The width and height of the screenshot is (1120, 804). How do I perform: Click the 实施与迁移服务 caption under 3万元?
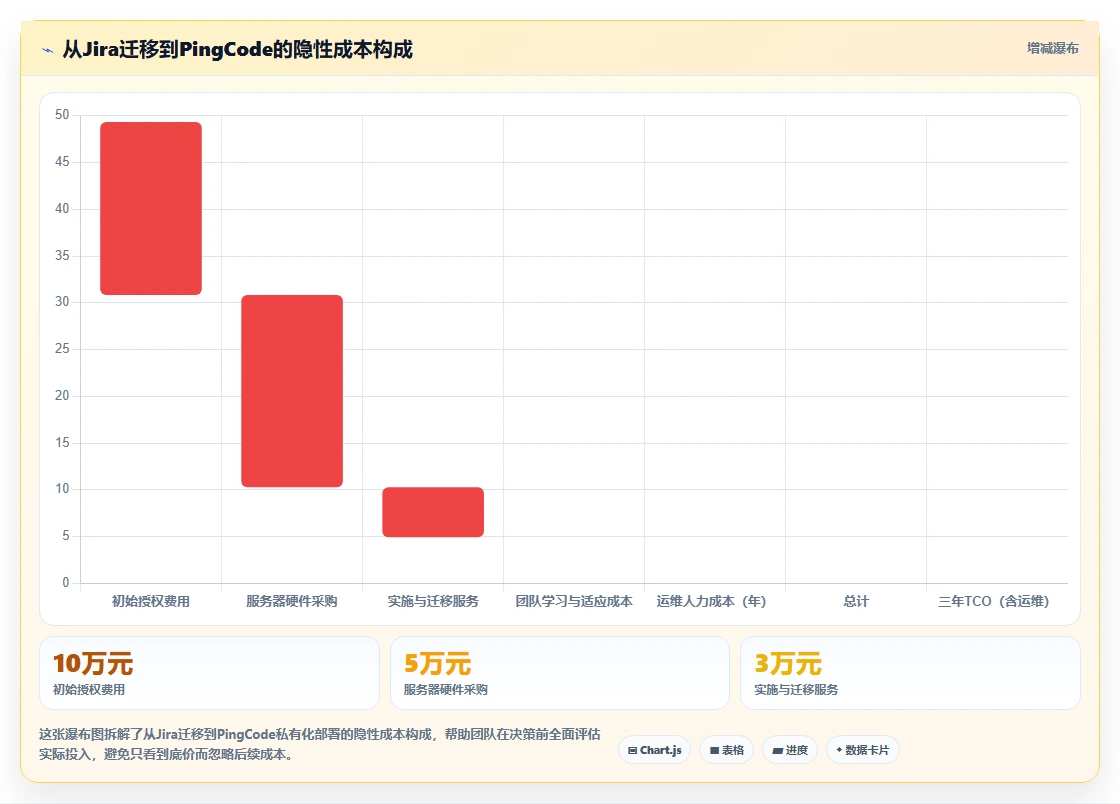pyautogui.click(x=796, y=690)
